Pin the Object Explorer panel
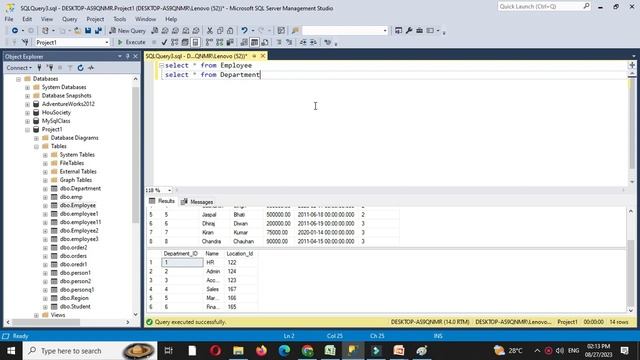 128,56
